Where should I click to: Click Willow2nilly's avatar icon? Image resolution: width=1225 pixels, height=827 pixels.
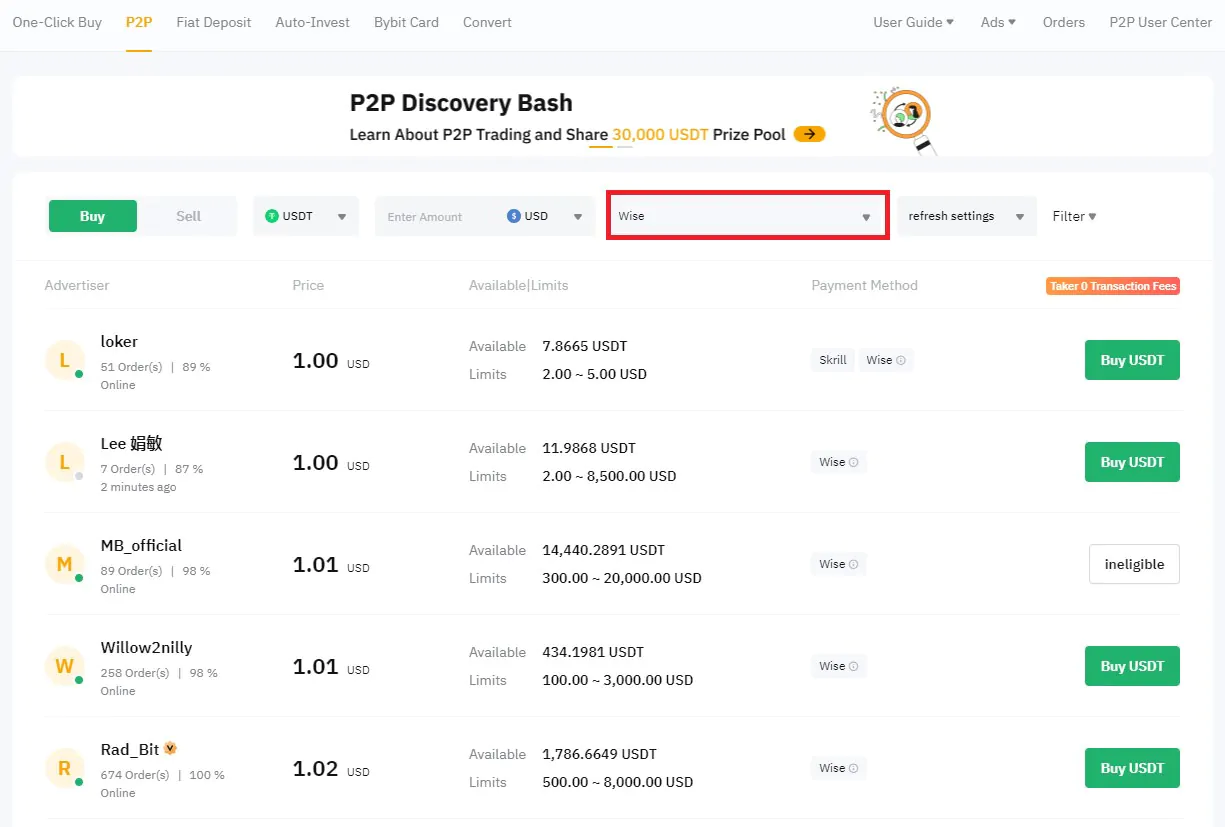[64, 666]
